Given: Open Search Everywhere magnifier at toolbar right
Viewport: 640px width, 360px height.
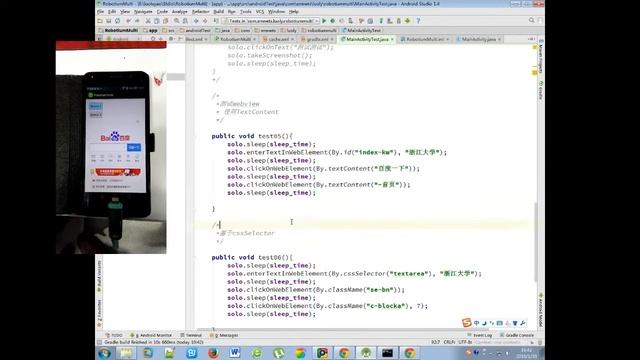Looking at the screenshot, I should 531,20.
